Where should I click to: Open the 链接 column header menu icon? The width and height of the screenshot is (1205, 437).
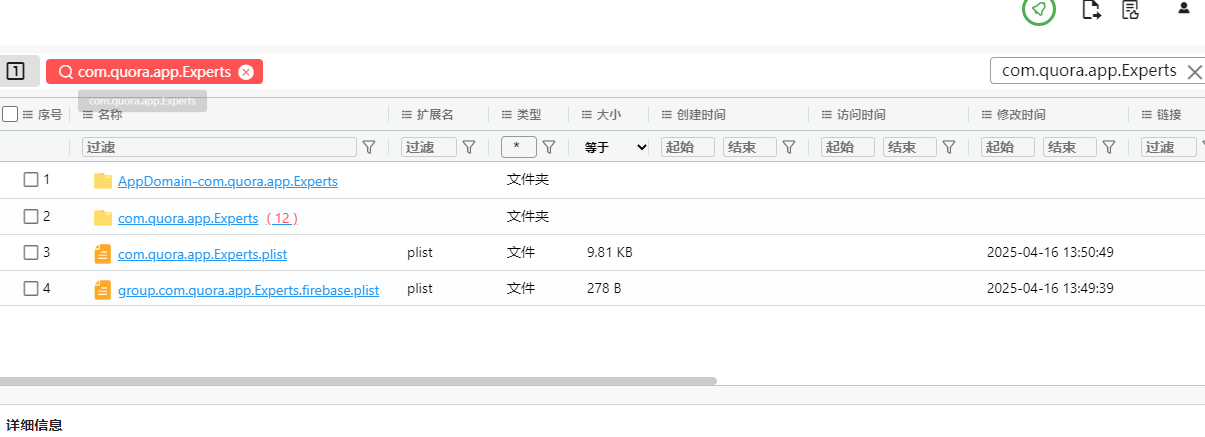coord(1147,115)
